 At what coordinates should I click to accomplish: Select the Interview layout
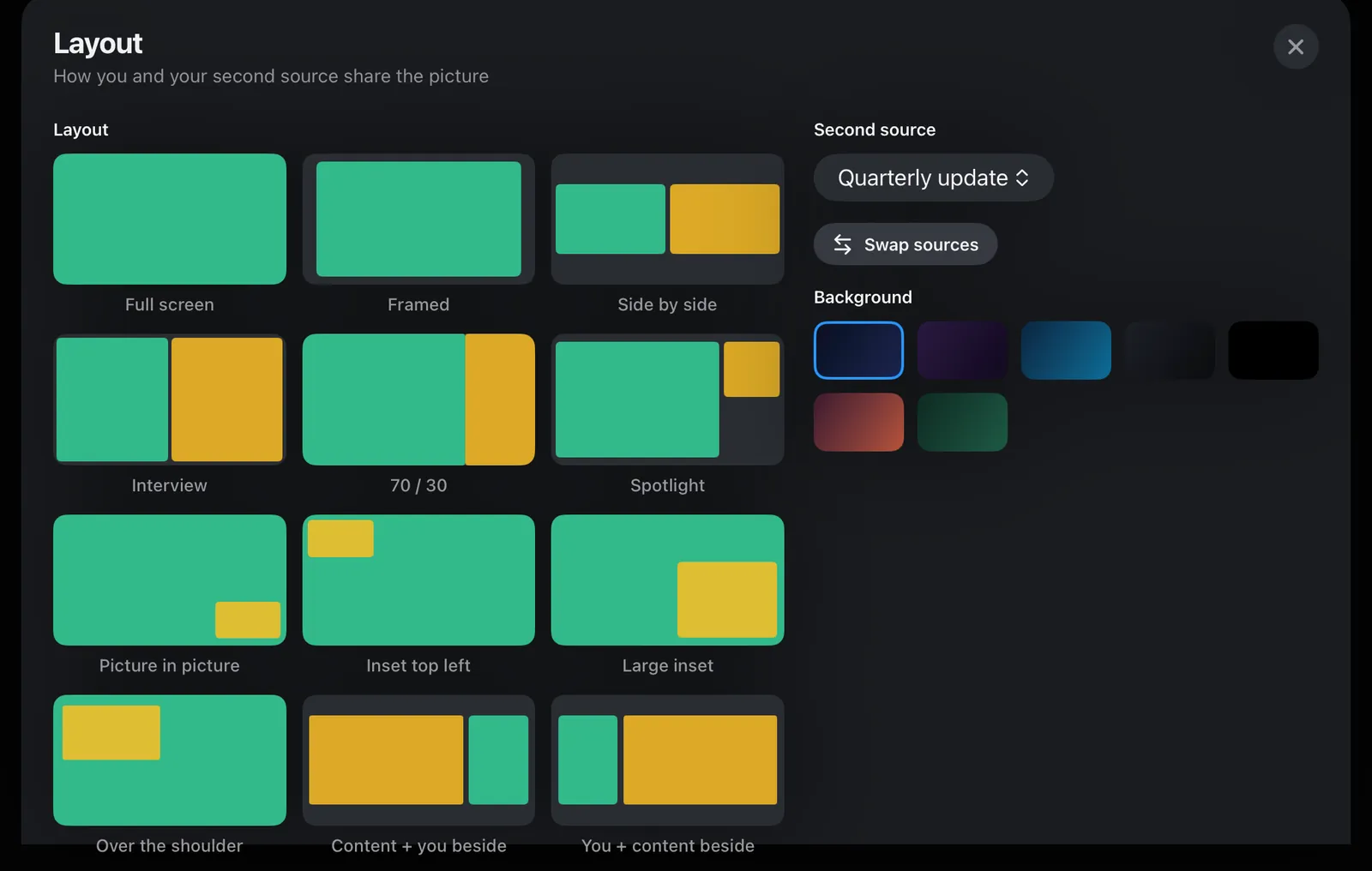coord(170,399)
